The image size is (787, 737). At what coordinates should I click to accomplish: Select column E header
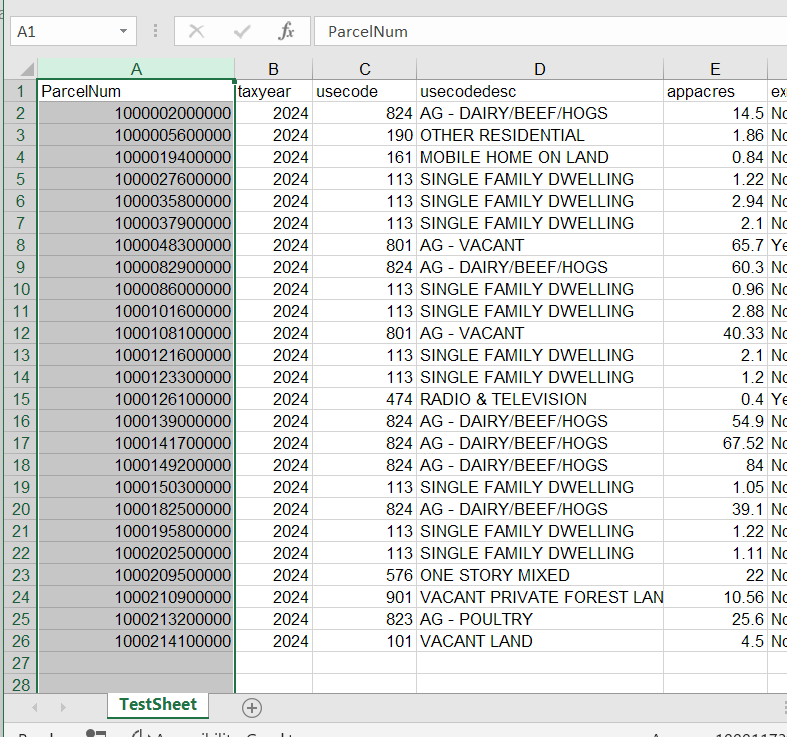click(715, 69)
